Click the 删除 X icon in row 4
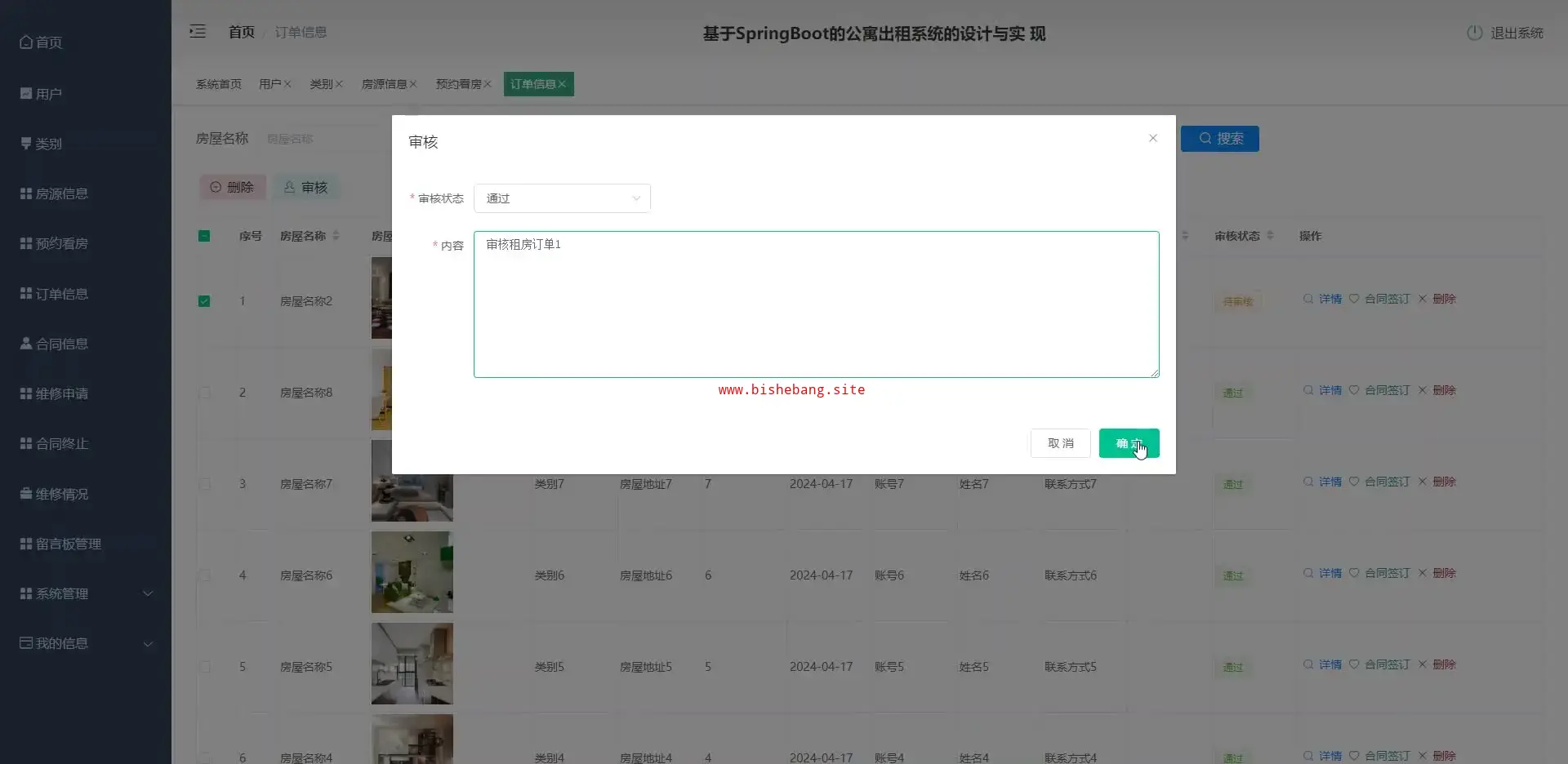The height and width of the screenshot is (764, 1568). [x=1422, y=573]
